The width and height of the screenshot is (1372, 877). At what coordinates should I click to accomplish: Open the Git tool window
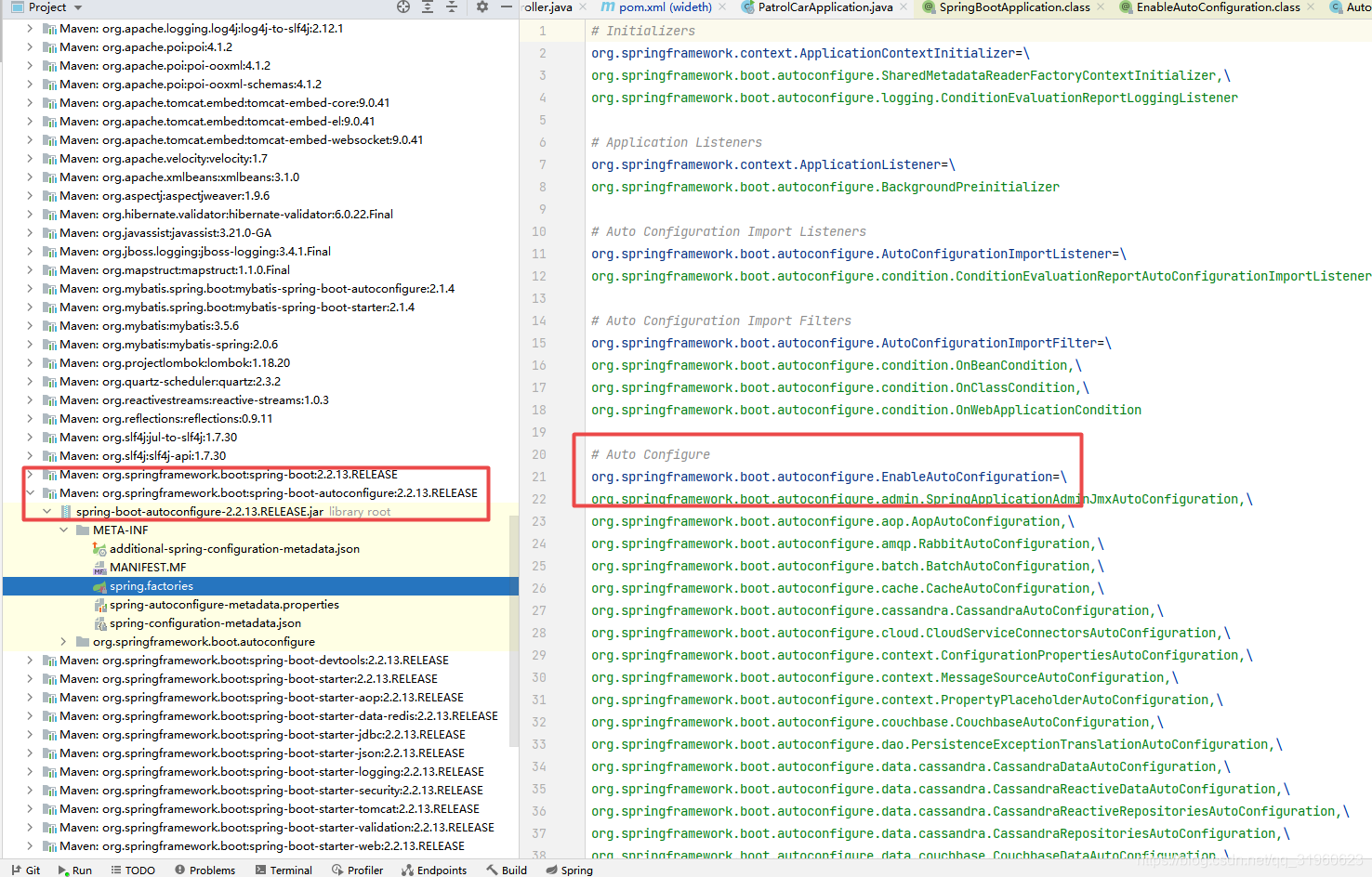[26, 870]
